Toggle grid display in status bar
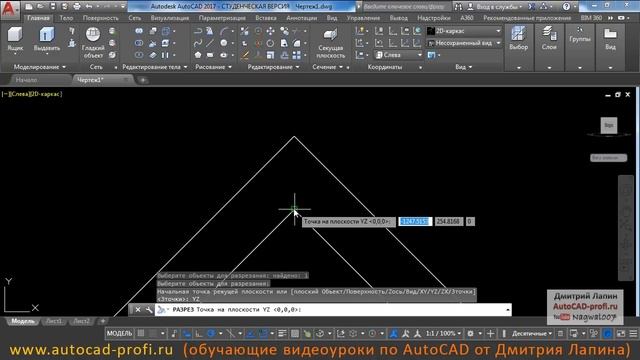 point(141,333)
